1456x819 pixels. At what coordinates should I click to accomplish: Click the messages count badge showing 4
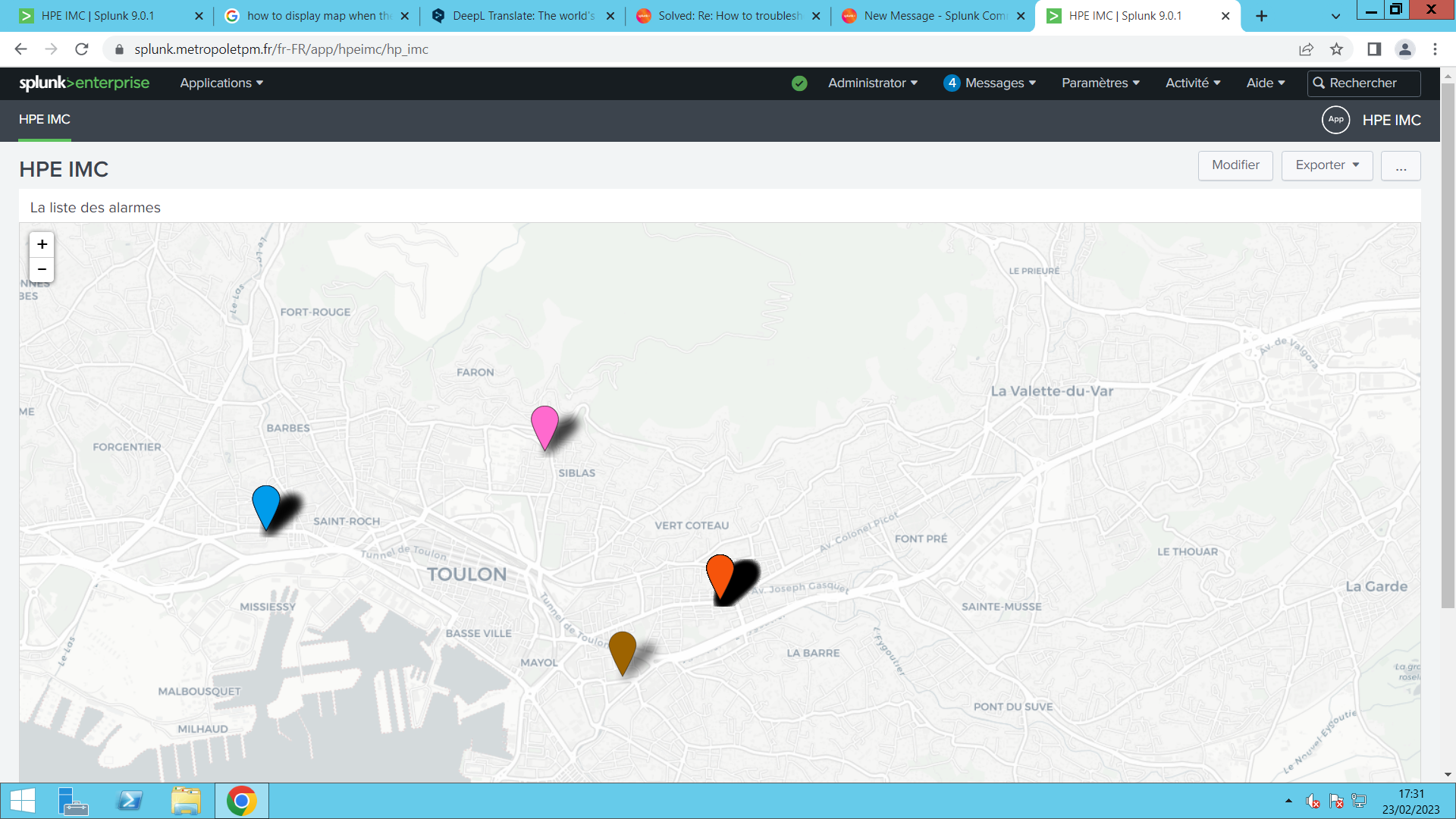coord(952,83)
